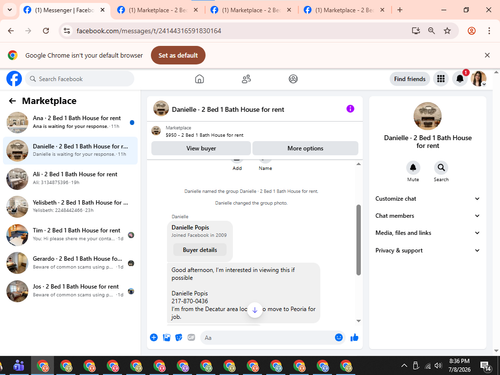Screen dimensions: 500x375
Task: Open emoji picker in message box
Action: tap(339, 338)
